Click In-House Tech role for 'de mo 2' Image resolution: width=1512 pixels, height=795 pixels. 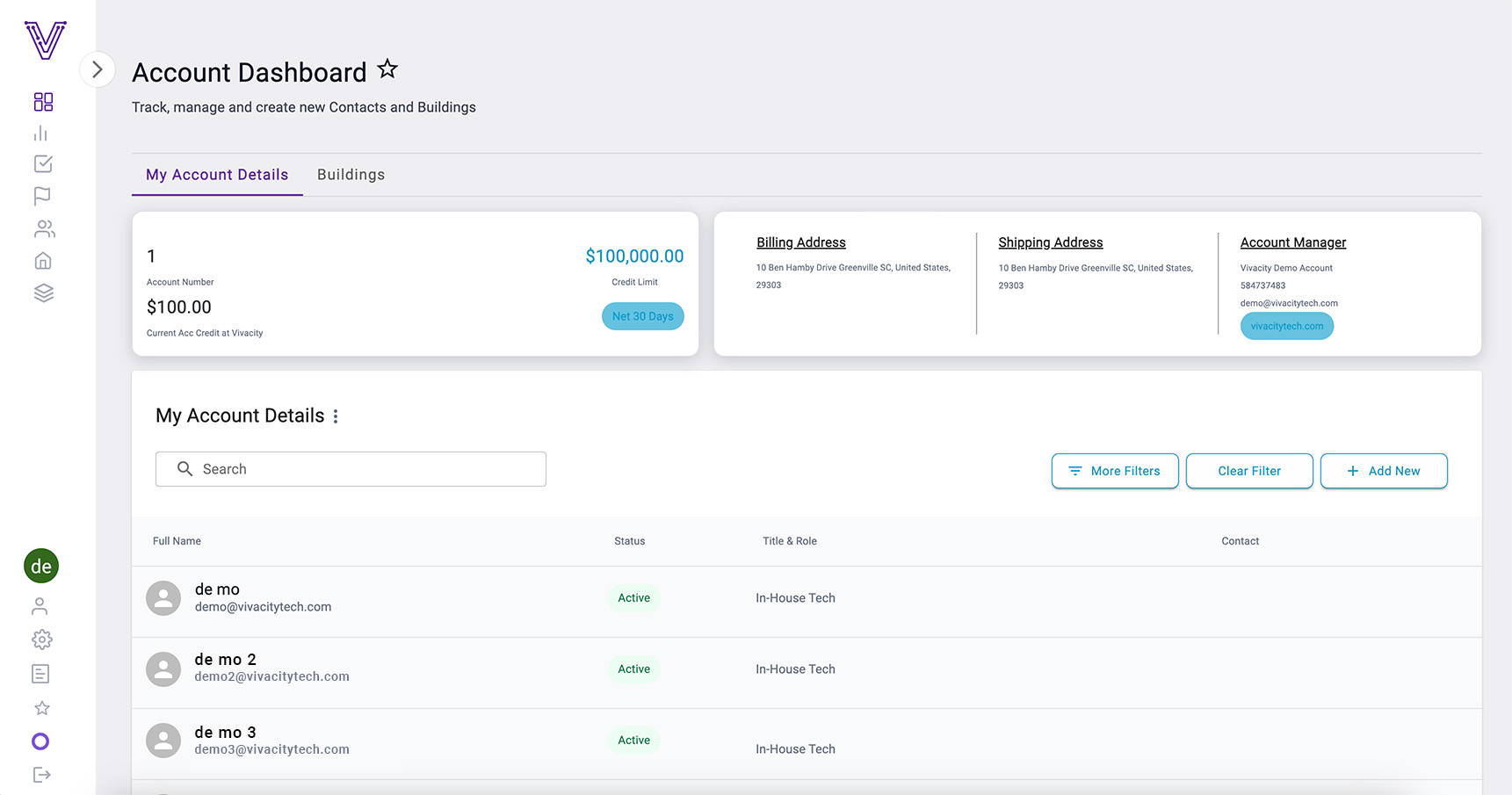click(796, 669)
